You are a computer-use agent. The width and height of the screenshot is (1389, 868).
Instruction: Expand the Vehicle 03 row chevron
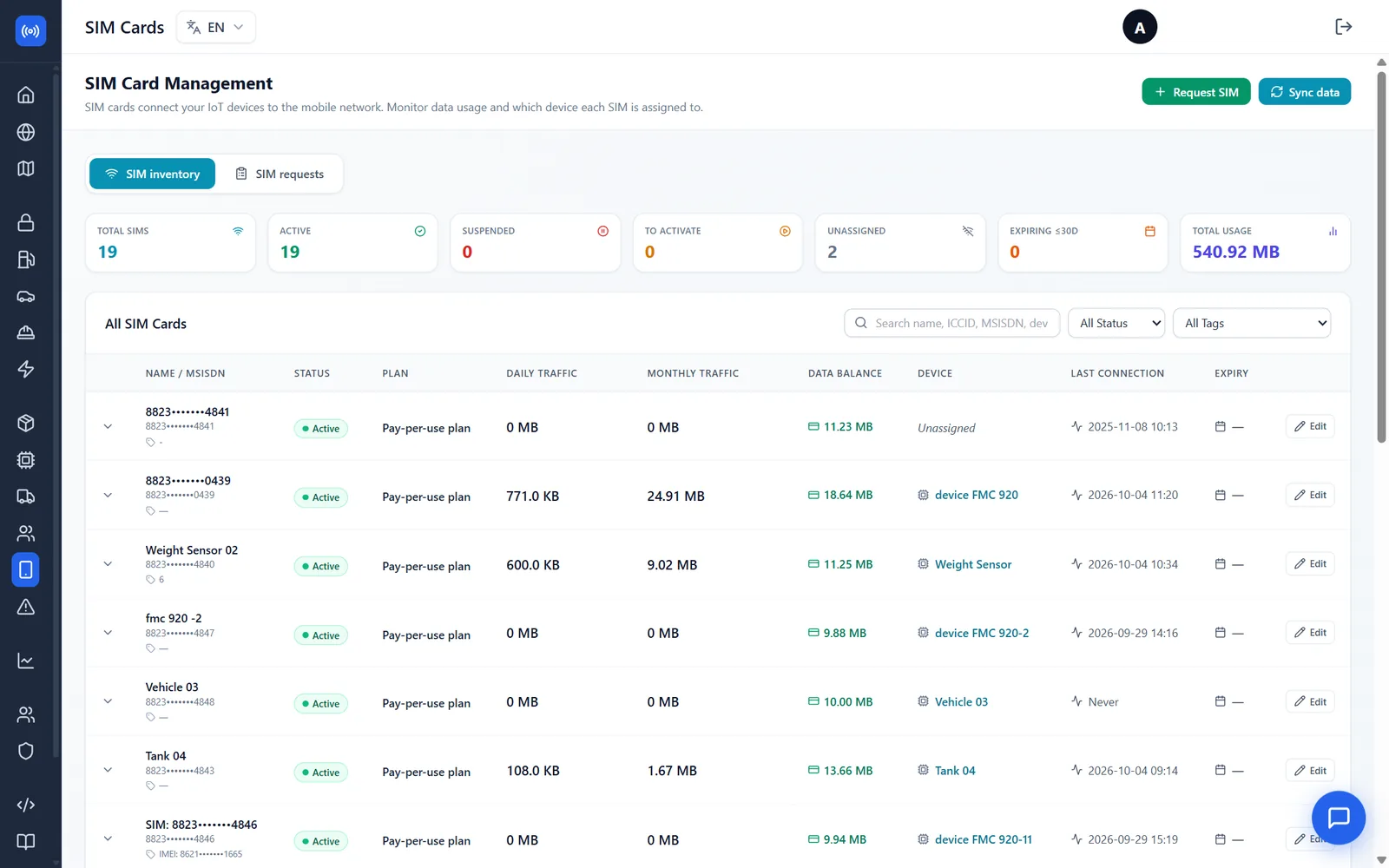108,701
